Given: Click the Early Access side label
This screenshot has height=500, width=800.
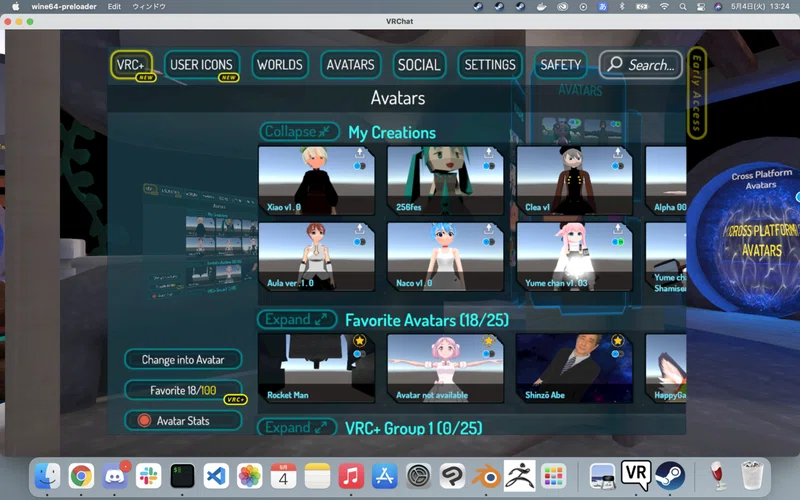Looking at the screenshot, I should [x=697, y=92].
